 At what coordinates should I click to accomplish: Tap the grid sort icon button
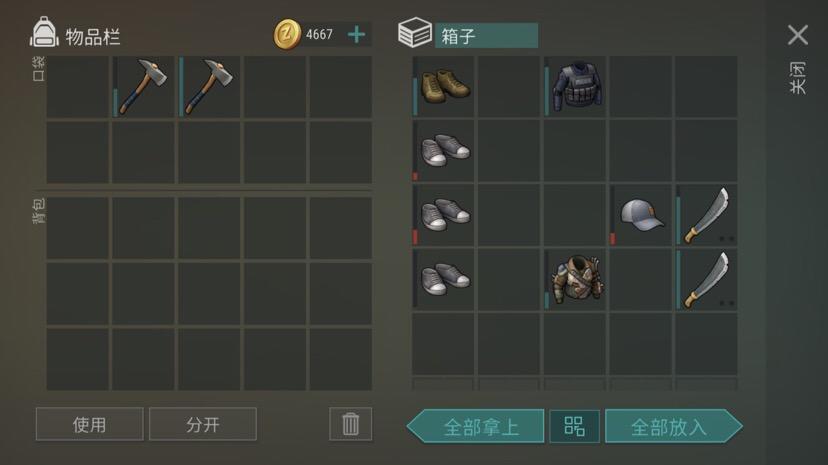tap(575, 426)
